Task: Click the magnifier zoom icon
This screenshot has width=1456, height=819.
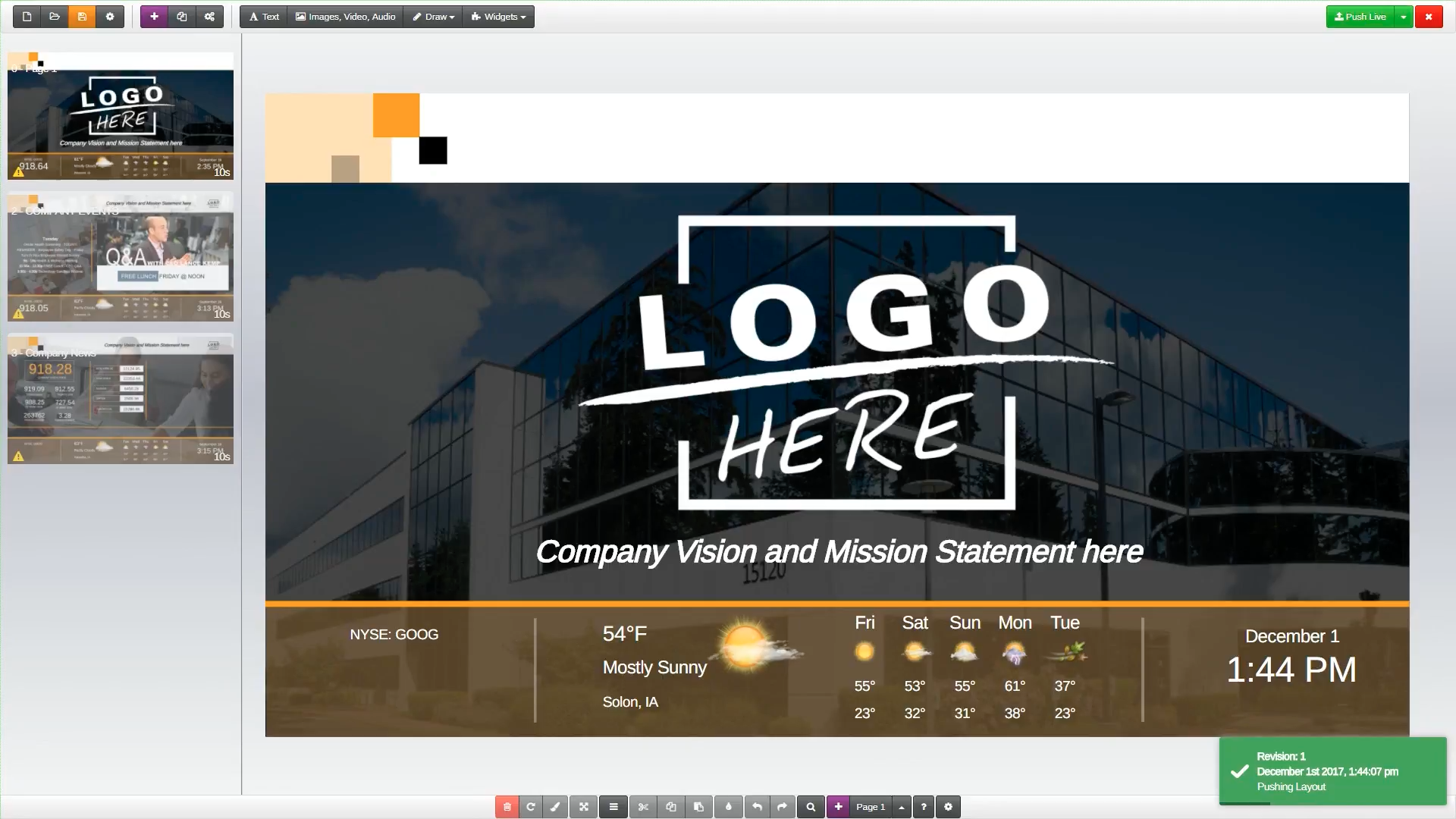Action: tap(811, 807)
